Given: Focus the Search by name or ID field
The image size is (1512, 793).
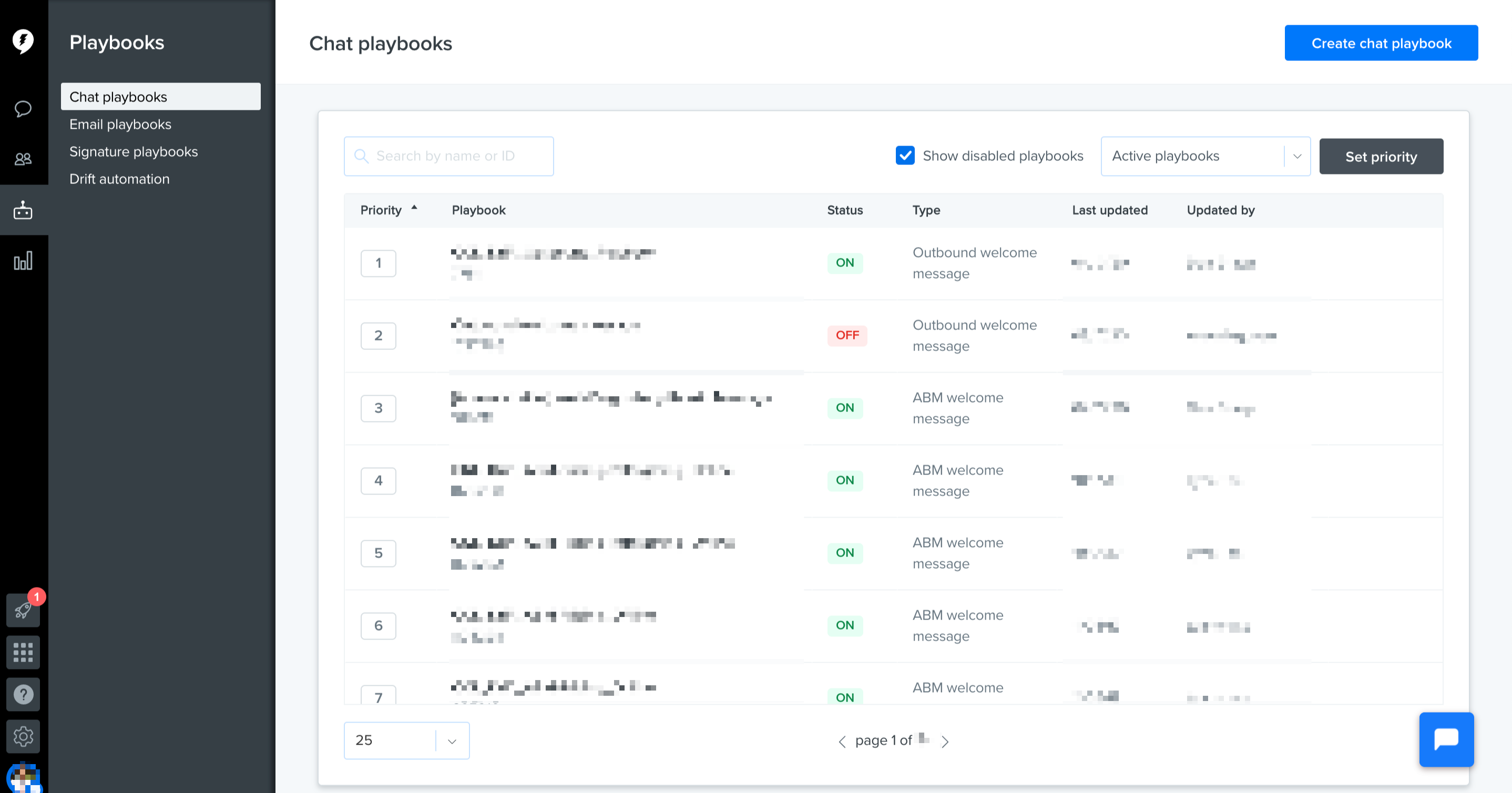Looking at the screenshot, I should tap(449, 156).
